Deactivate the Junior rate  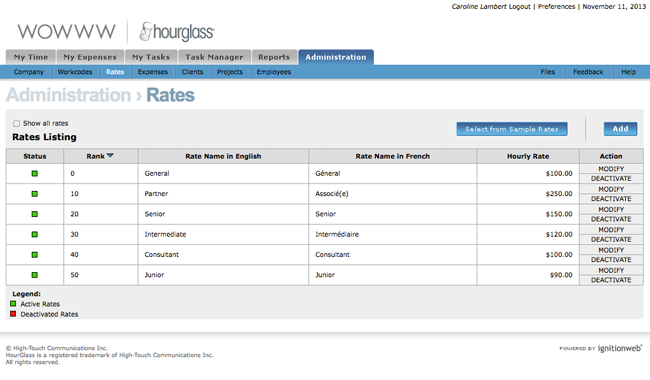pyautogui.click(x=611, y=280)
